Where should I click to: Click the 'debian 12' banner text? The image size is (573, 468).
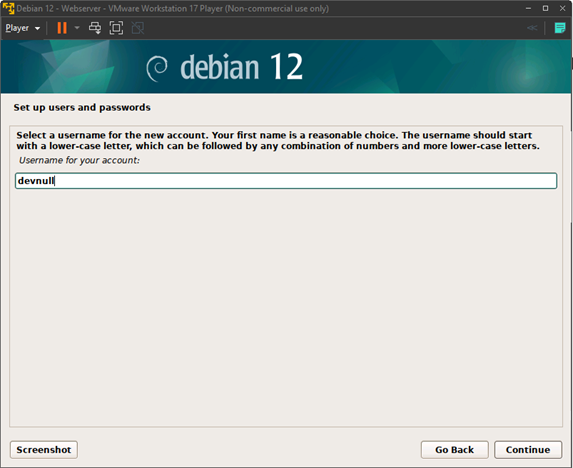(x=242, y=66)
